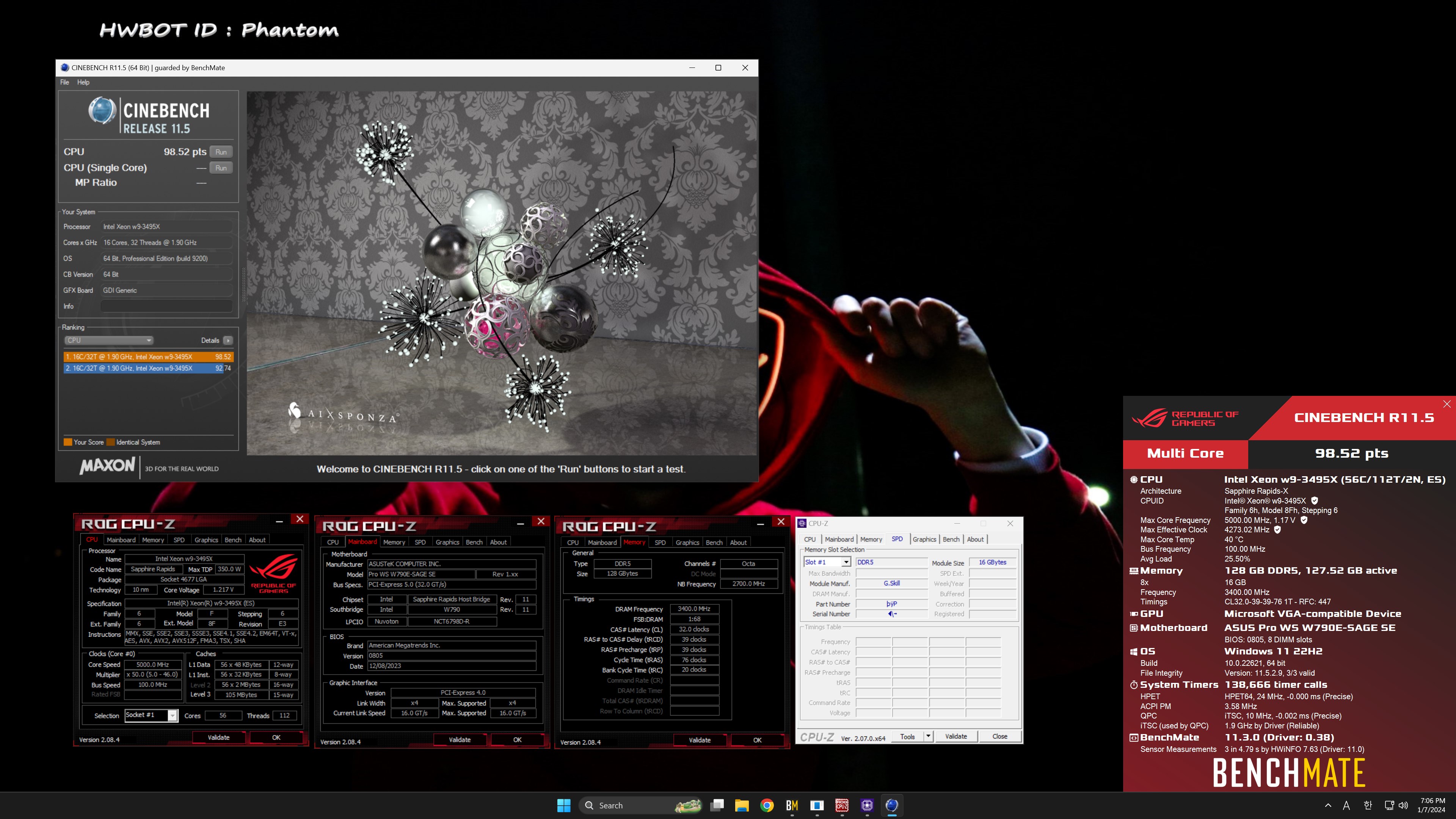The image size is (1456, 819).
Task: Open the Help menu in Cinebench
Action: click(x=83, y=83)
